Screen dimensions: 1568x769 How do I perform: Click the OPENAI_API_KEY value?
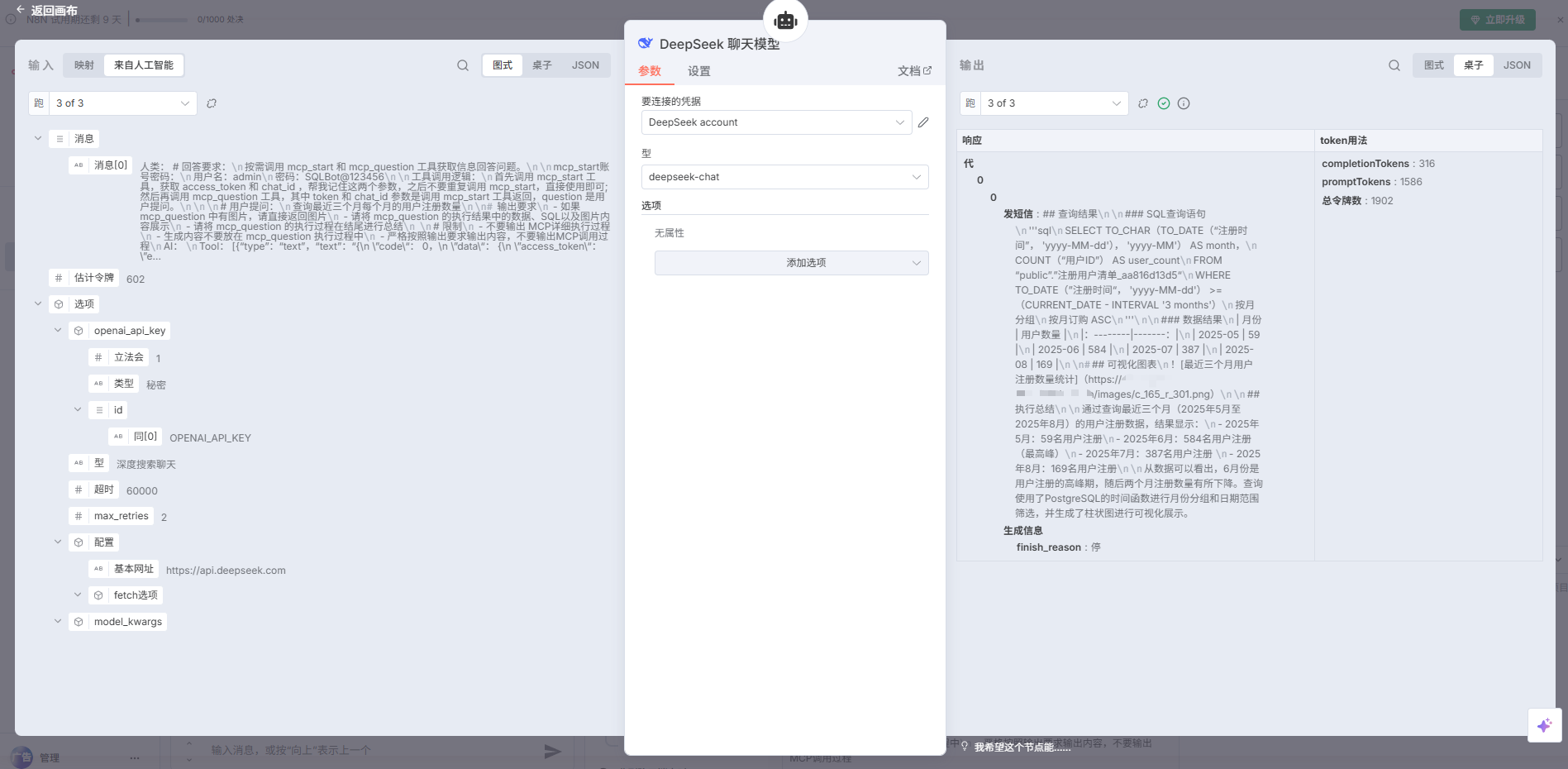tap(210, 438)
